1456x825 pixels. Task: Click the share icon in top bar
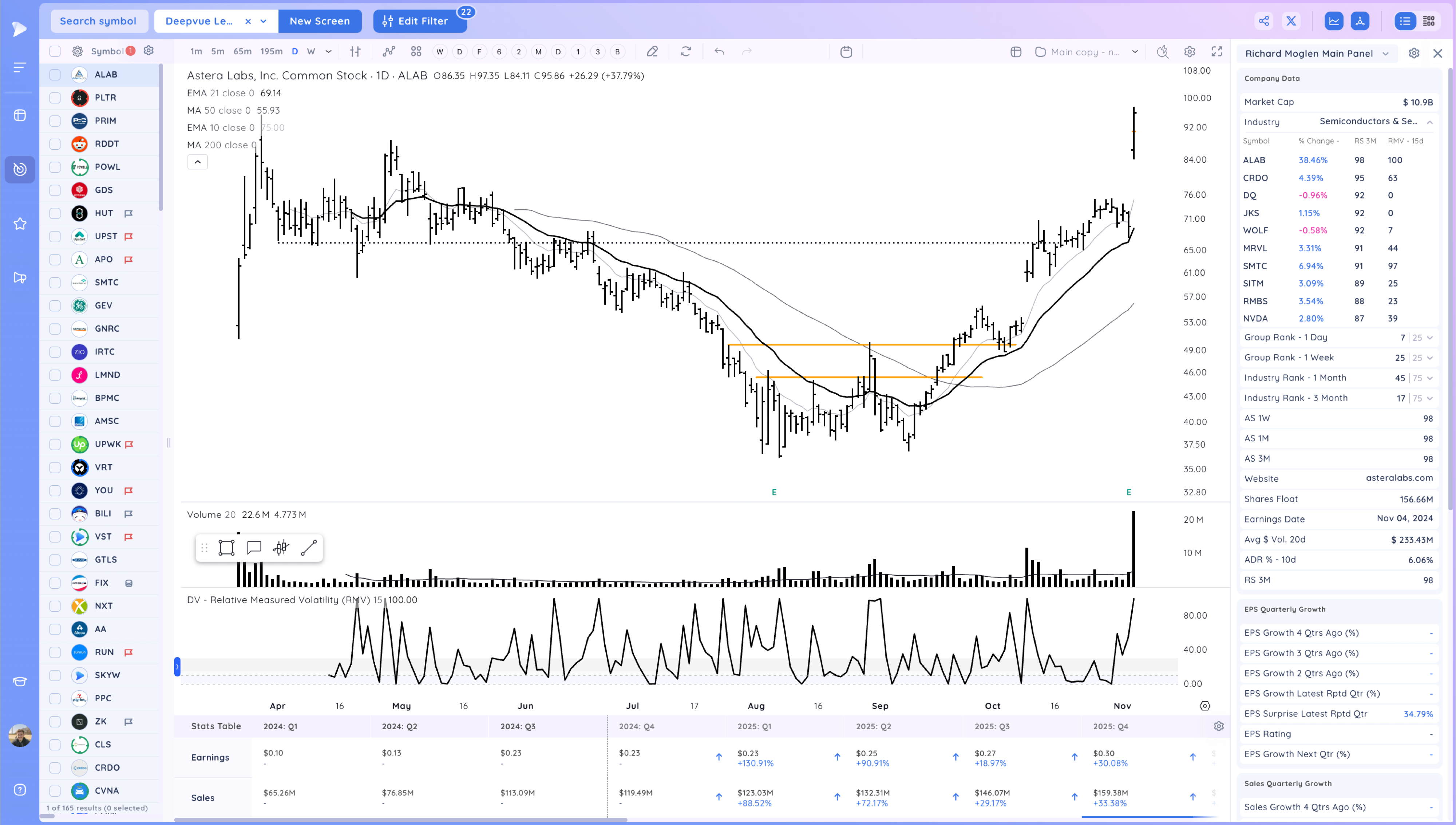[1263, 21]
